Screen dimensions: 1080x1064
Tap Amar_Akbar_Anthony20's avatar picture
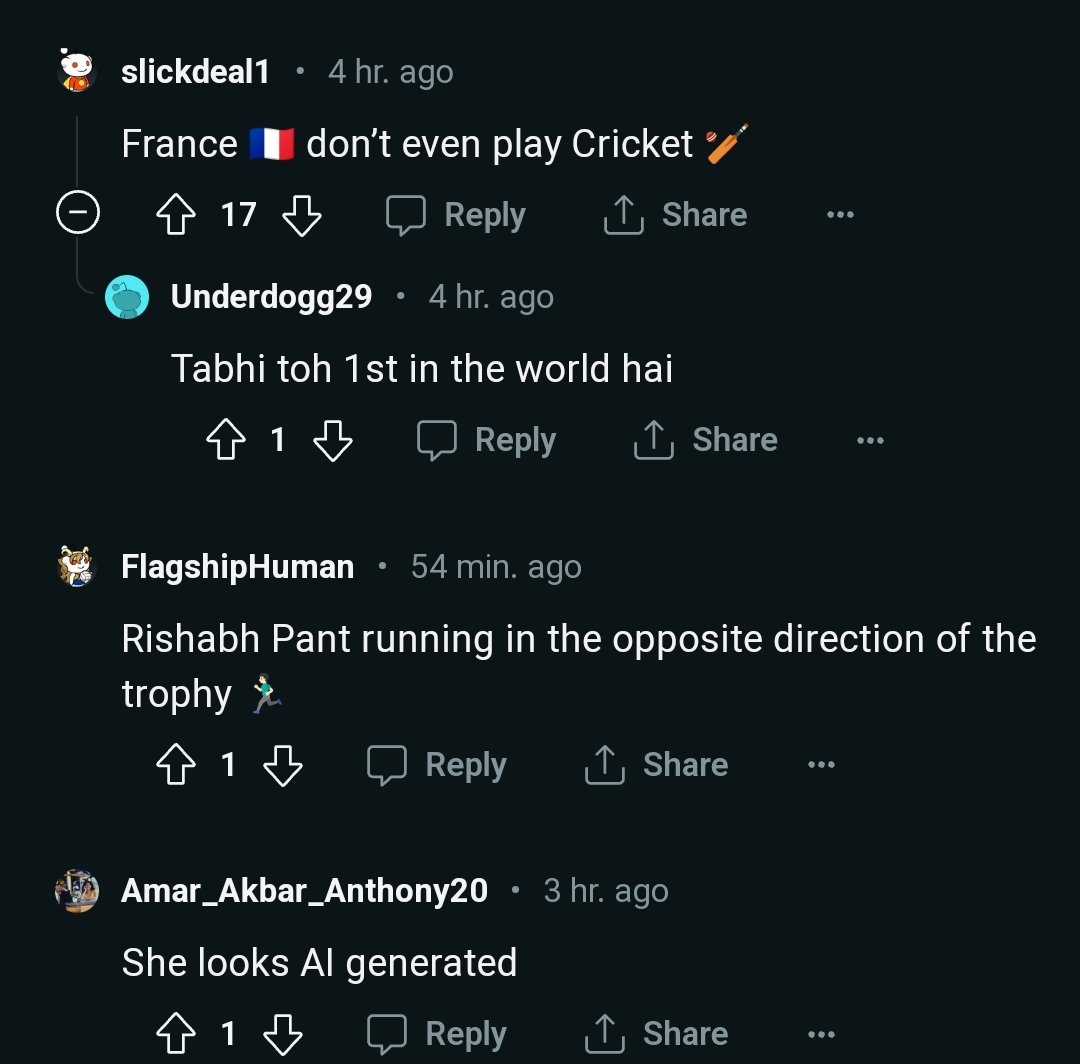coord(77,890)
